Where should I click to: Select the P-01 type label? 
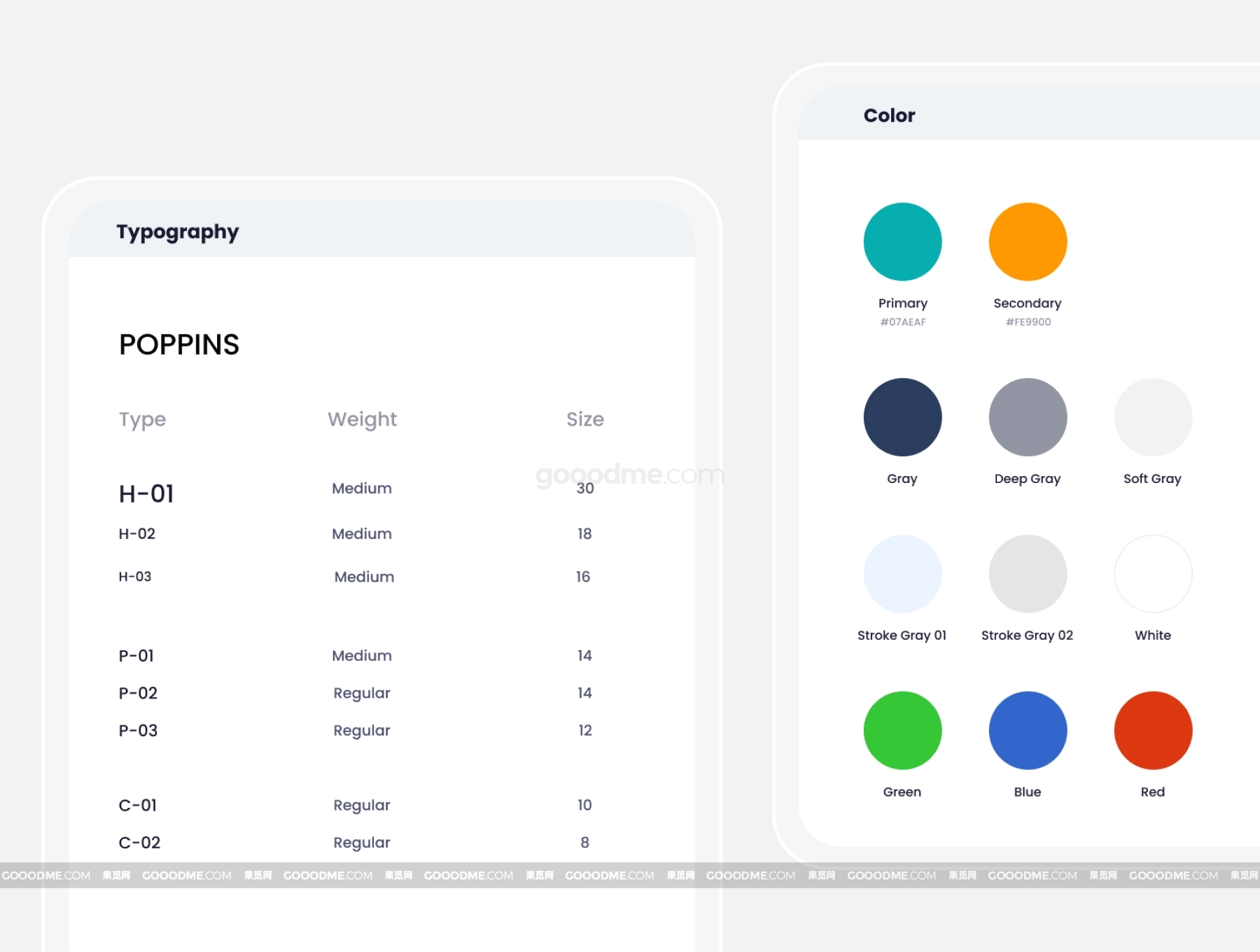click(136, 656)
